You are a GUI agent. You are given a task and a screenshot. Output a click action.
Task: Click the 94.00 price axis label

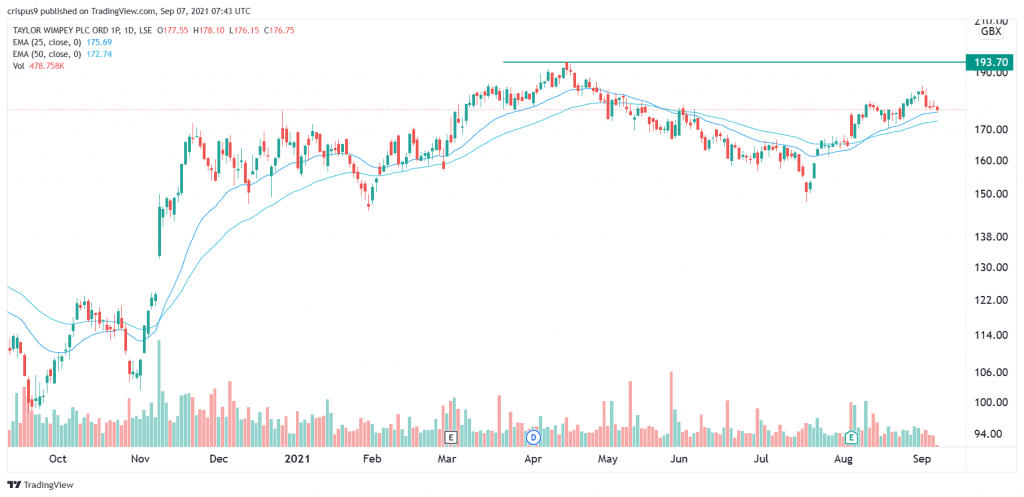(x=987, y=434)
